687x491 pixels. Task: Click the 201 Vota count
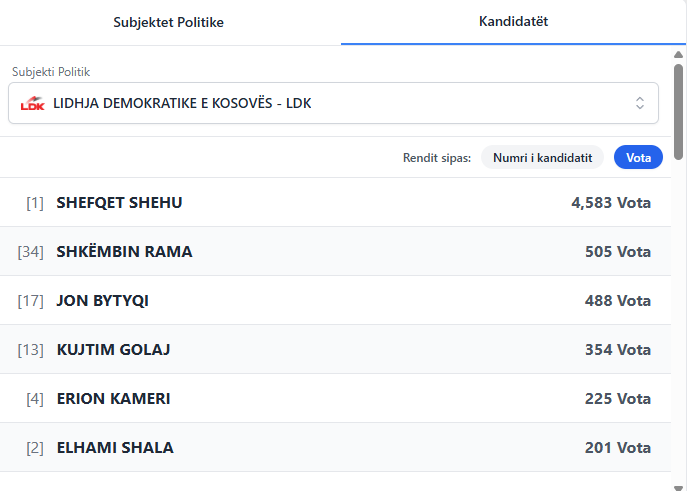tap(617, 448)
